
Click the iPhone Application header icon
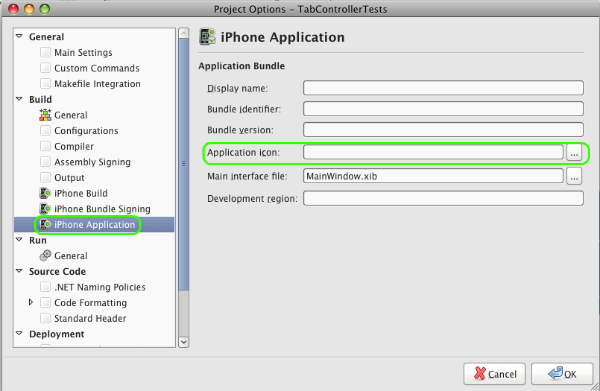[x=208, y=37]
